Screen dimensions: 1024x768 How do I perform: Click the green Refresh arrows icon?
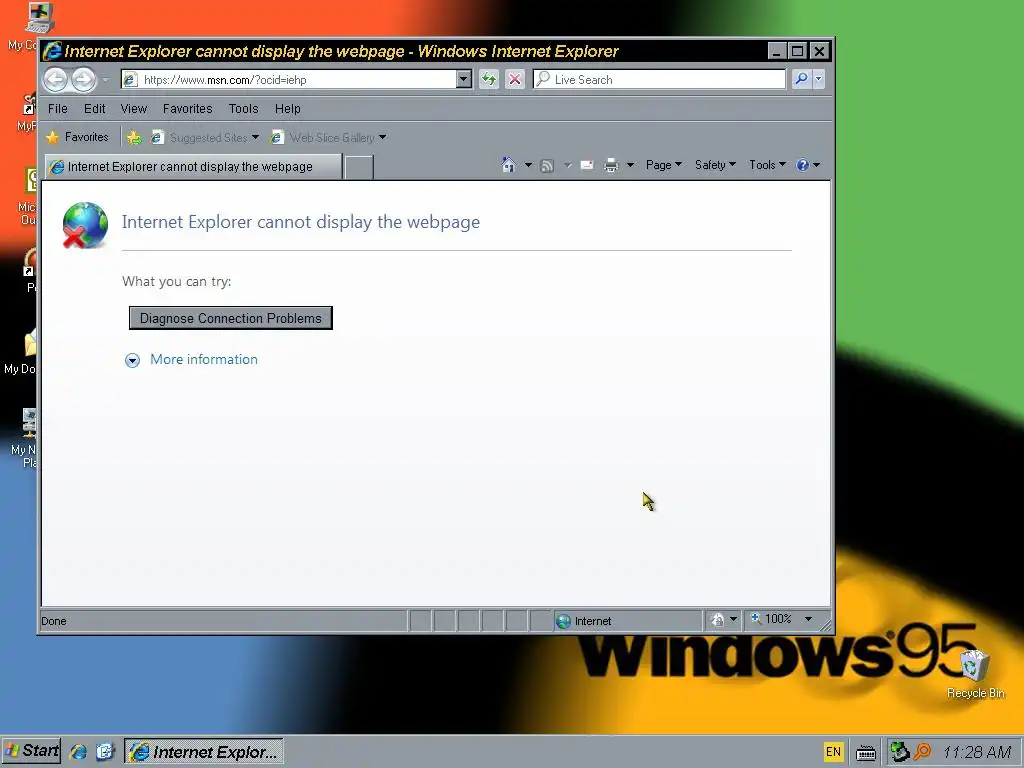click(489, 80)
